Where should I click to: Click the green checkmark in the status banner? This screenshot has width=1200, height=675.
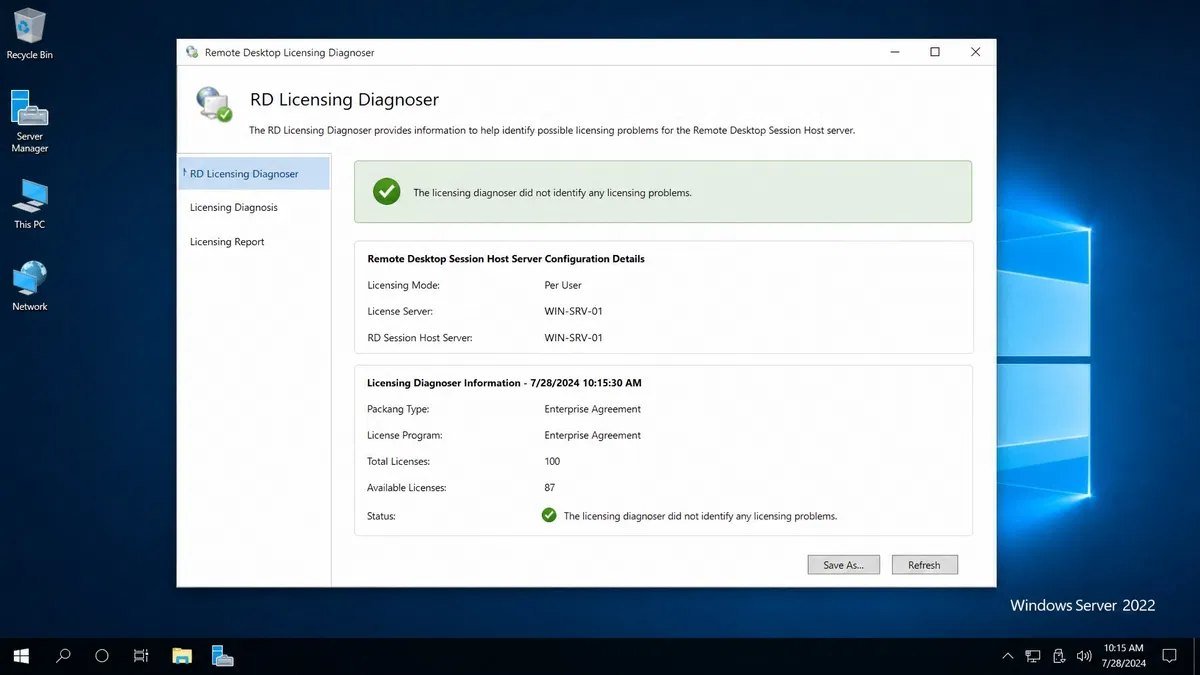[387, 192]
